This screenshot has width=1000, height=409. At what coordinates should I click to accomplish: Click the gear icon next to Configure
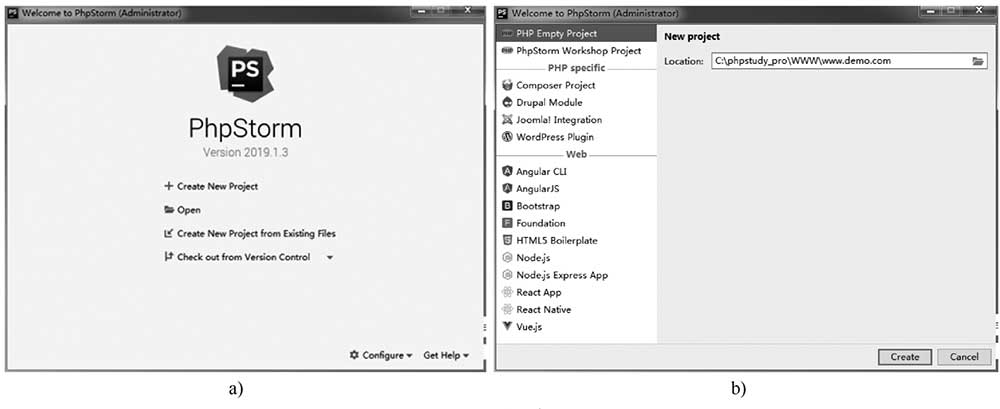tap(355, 355)
